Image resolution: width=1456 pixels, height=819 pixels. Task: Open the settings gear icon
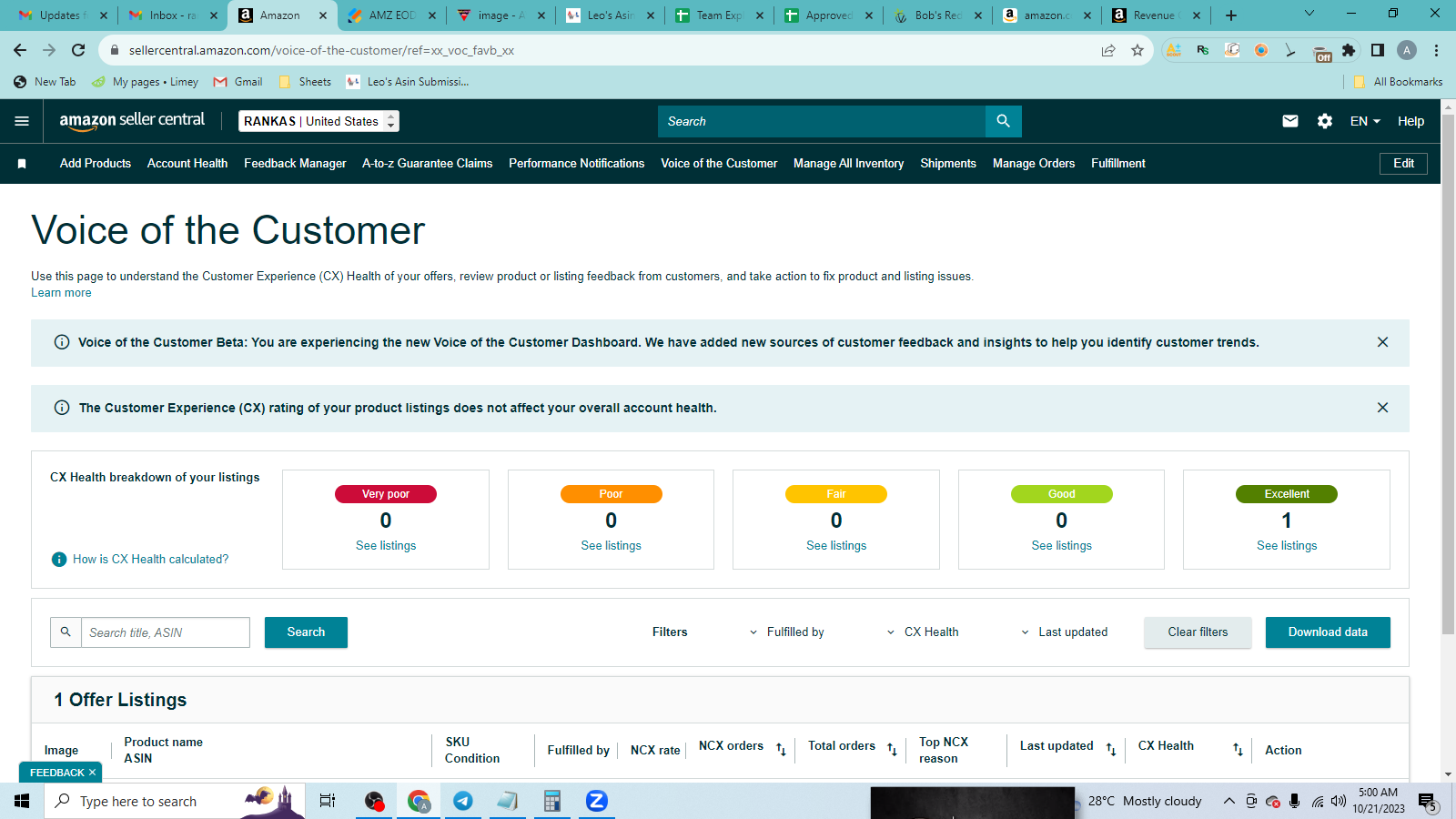click(x=1325, y=121)
